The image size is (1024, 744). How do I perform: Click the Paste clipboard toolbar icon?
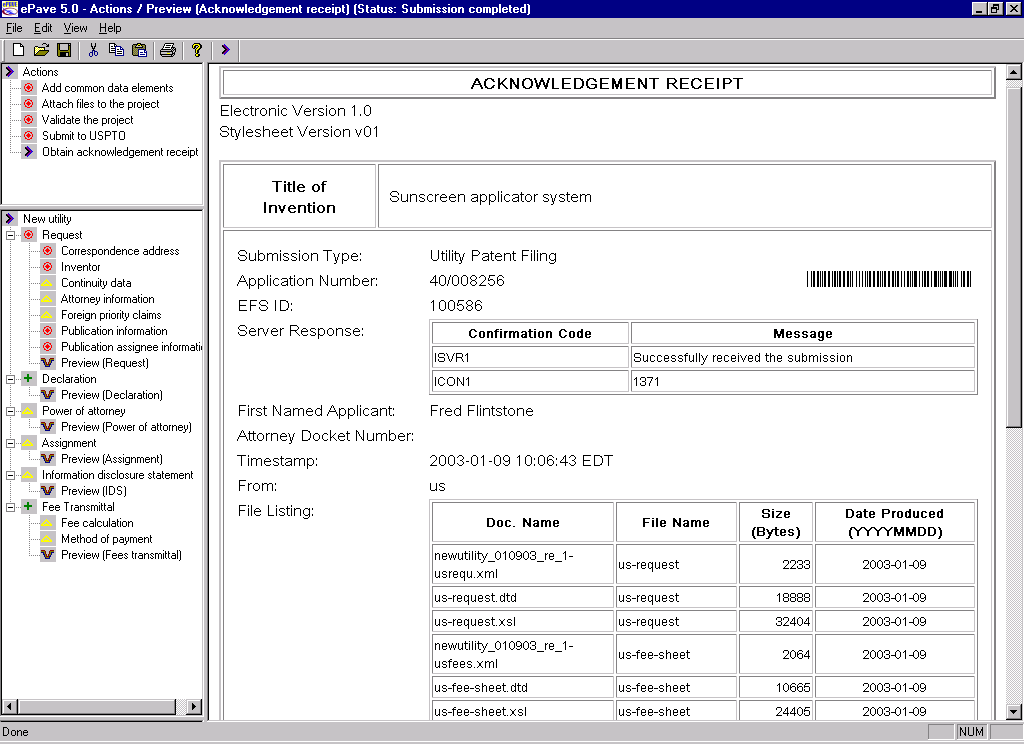(139, 50)
